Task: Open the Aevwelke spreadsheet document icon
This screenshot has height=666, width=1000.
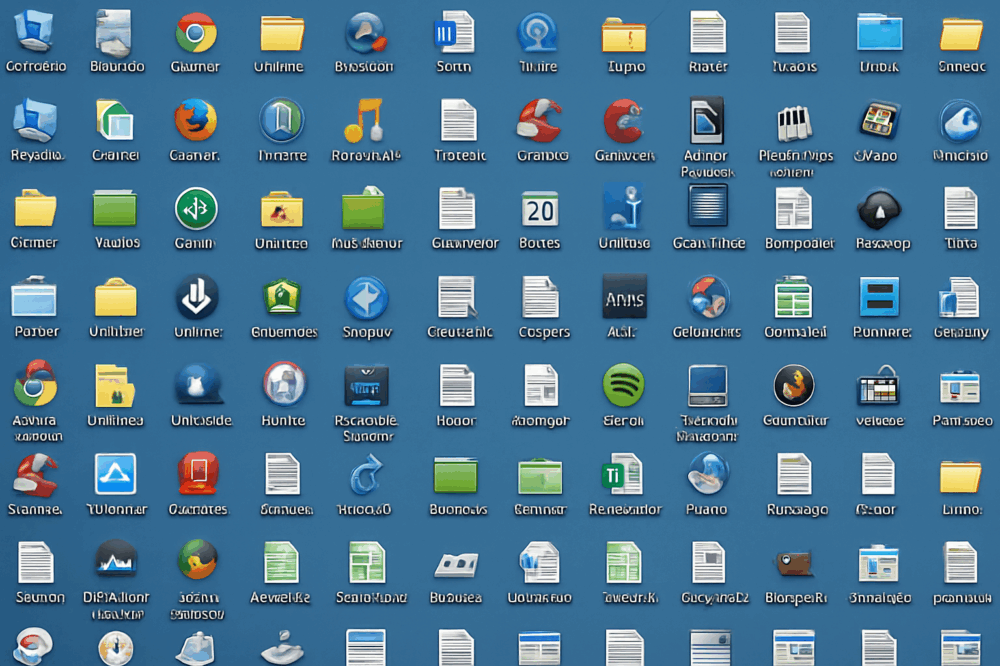Action: coord(281,562)
